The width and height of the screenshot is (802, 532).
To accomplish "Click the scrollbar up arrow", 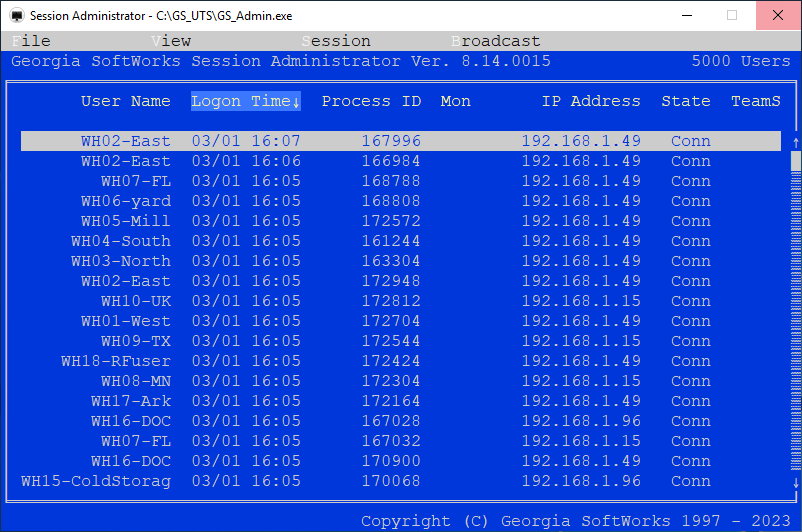I will [796, 142].
